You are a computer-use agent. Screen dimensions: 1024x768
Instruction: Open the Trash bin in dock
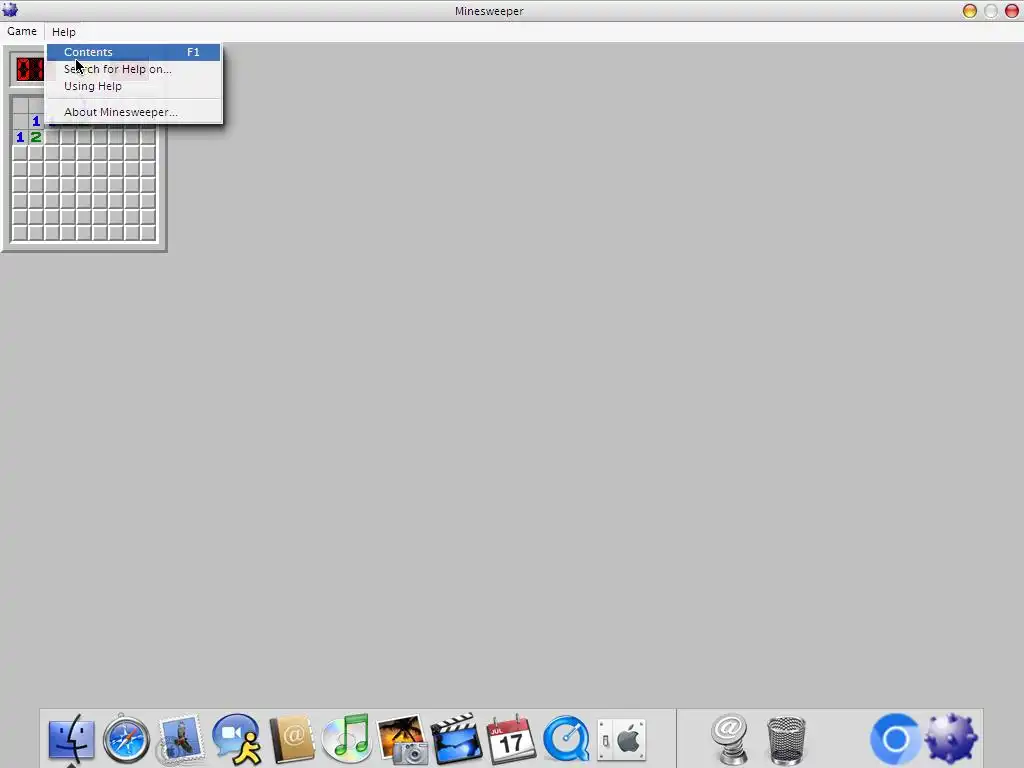pyautogui.click(x=786, y=740)
